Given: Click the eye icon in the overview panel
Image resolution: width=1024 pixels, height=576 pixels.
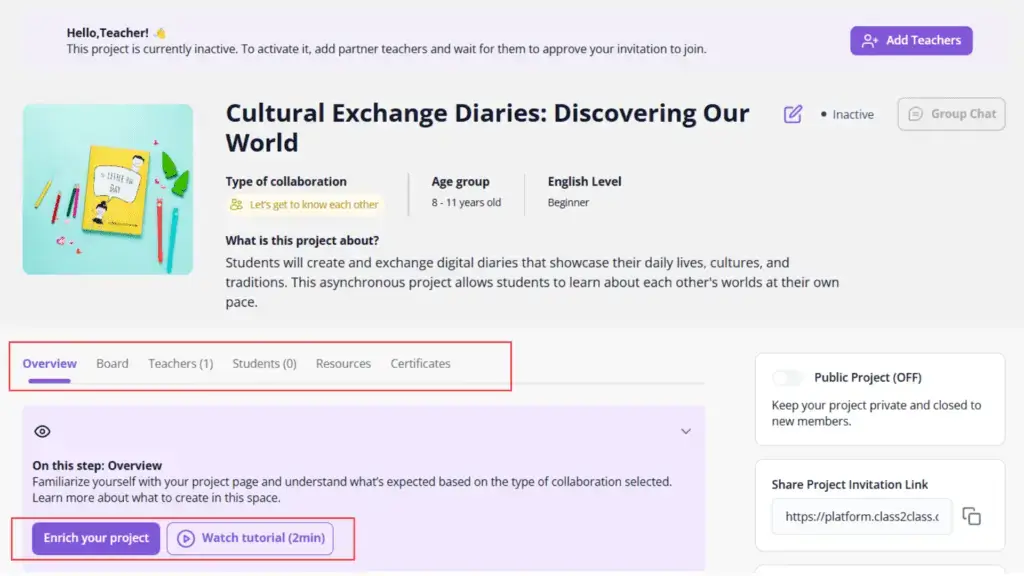Looking at the screenshot, I should coord(42,431).
